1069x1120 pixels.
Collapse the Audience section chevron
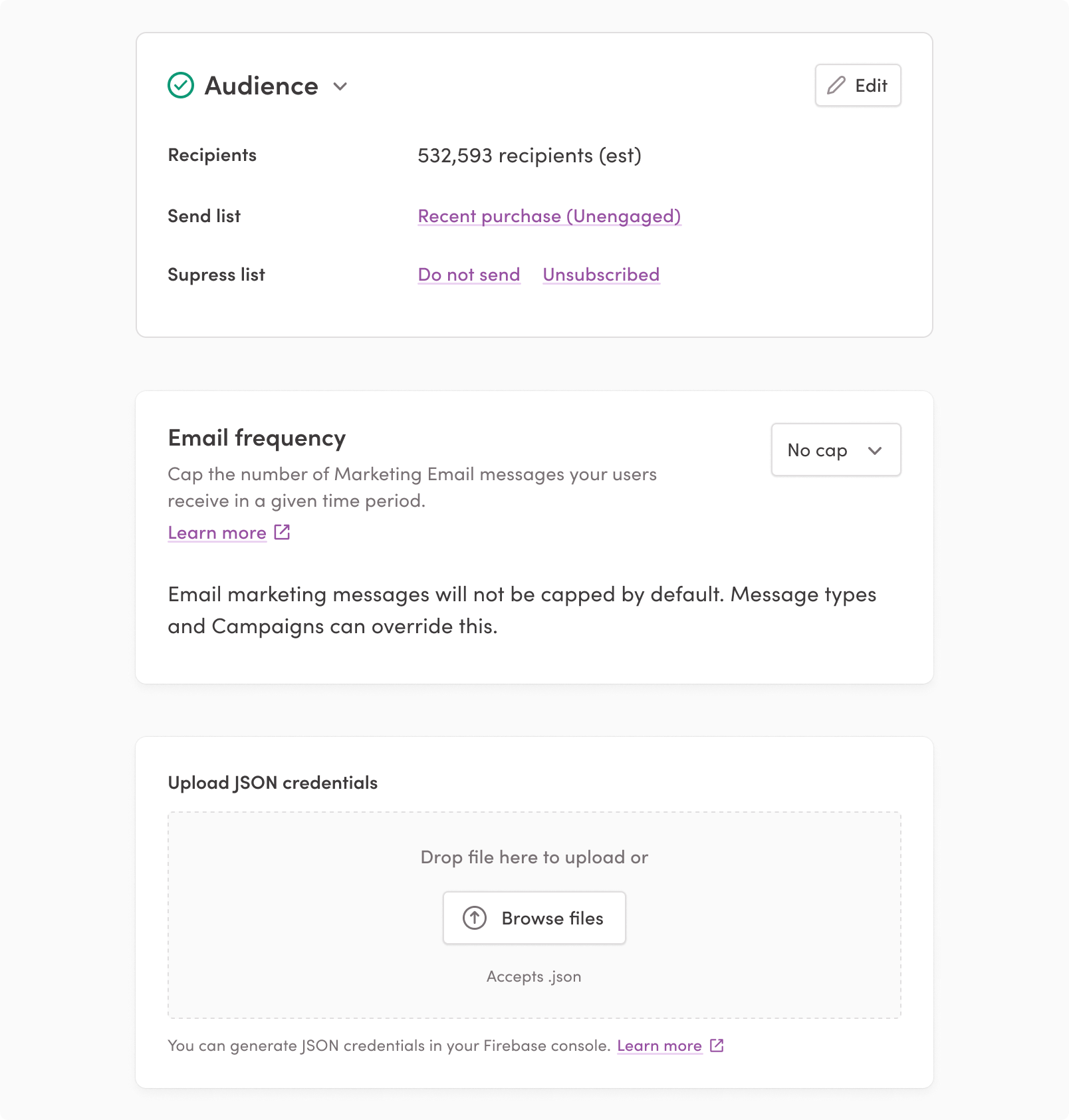[x=340, y=86]
